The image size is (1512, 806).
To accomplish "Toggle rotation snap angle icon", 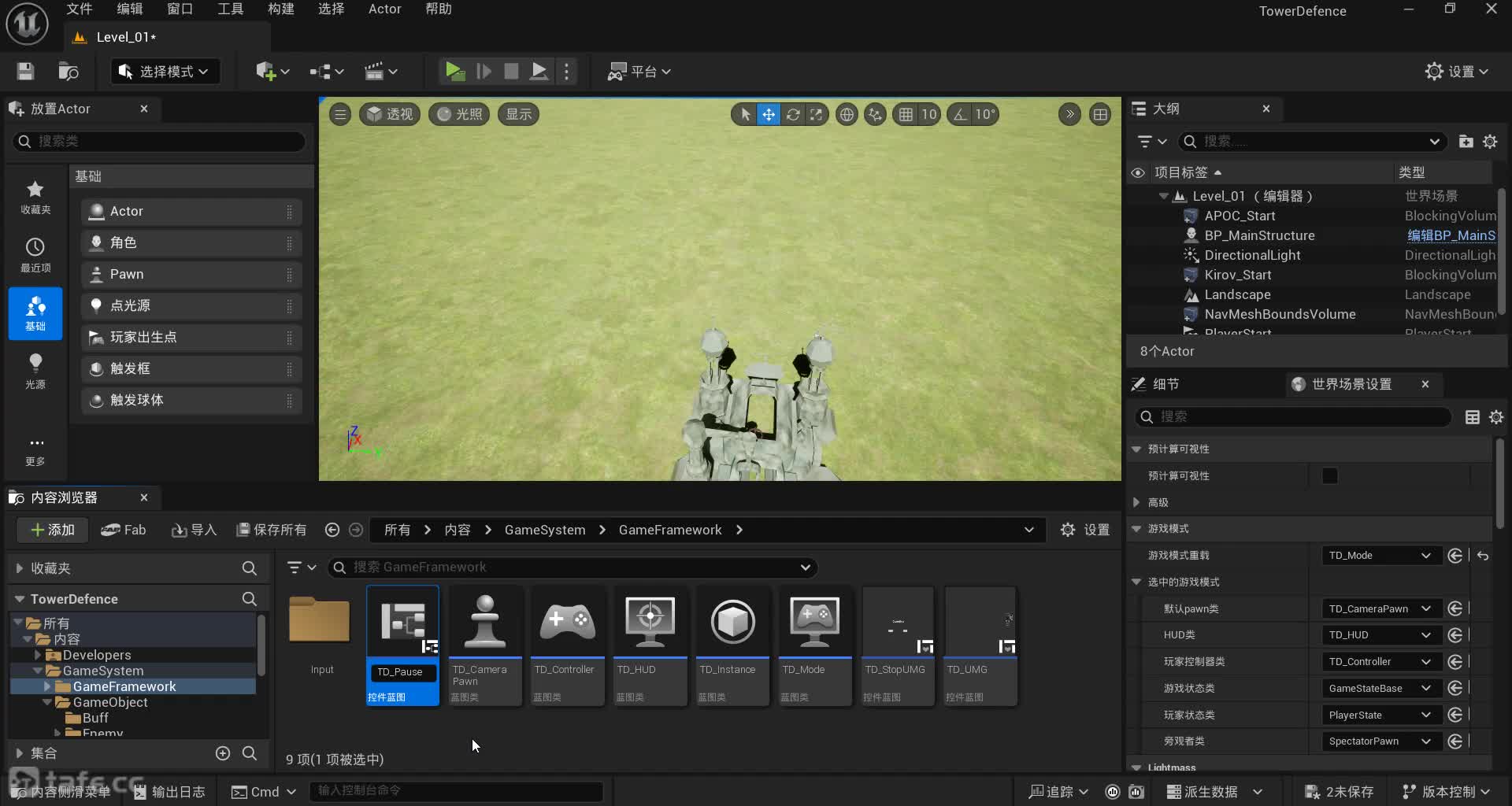I will 960,115.
